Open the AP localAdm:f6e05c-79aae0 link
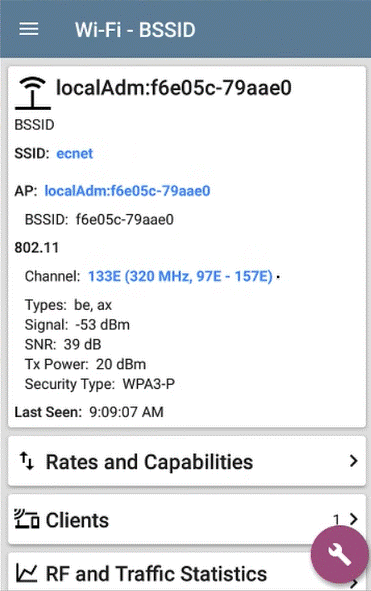The height and width of the screenshot is (591, 371). click(127, 191)
